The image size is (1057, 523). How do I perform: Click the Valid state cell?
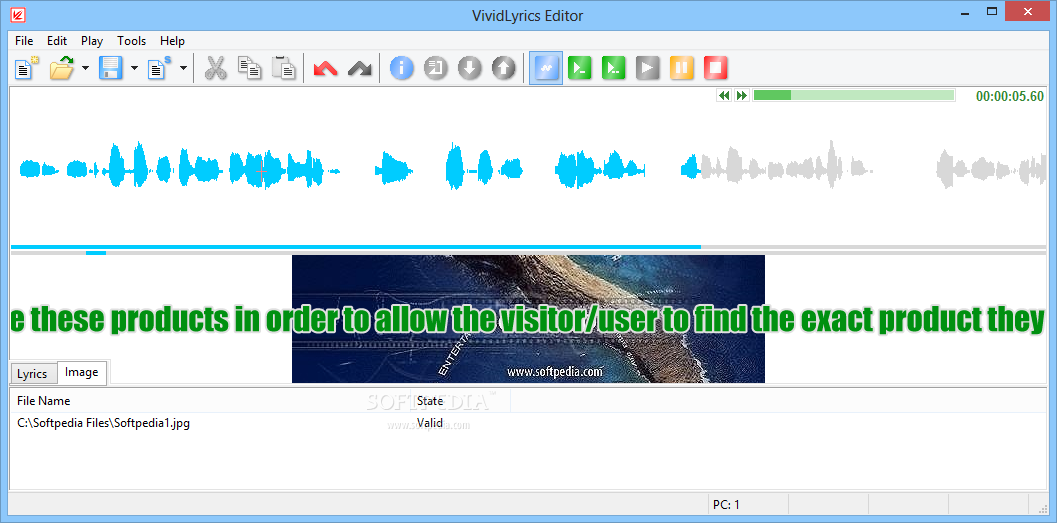429,424
